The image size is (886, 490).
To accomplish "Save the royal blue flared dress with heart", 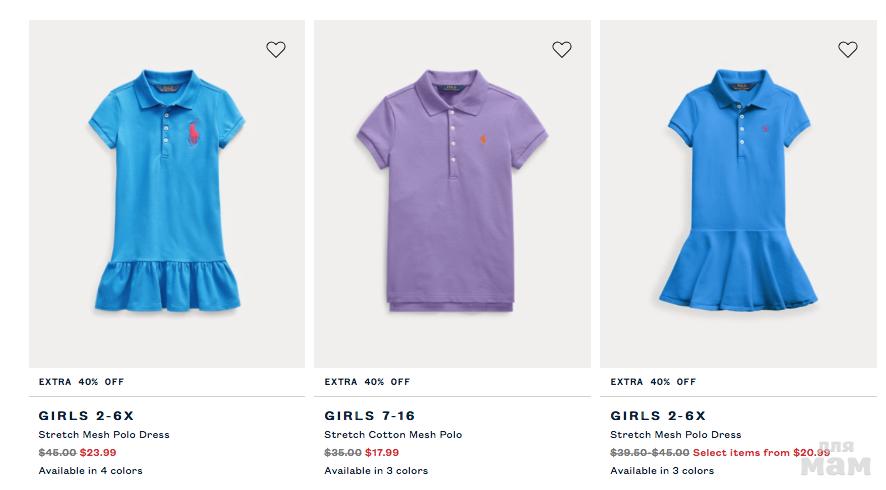I will [x=848, y=49].
